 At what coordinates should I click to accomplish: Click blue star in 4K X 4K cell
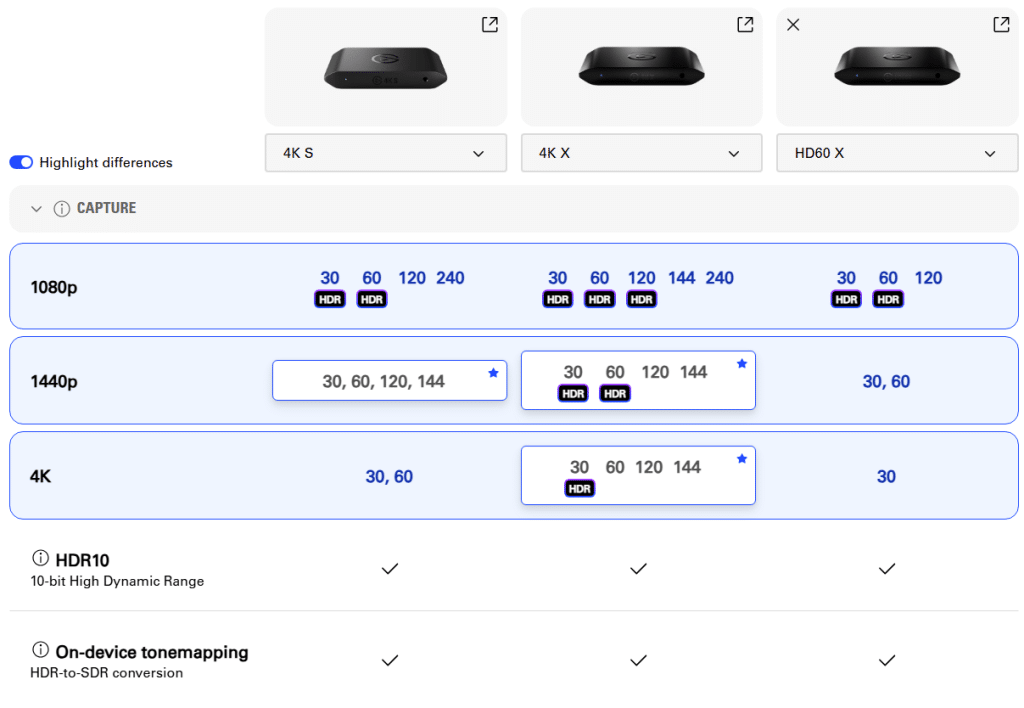(741, 459)
